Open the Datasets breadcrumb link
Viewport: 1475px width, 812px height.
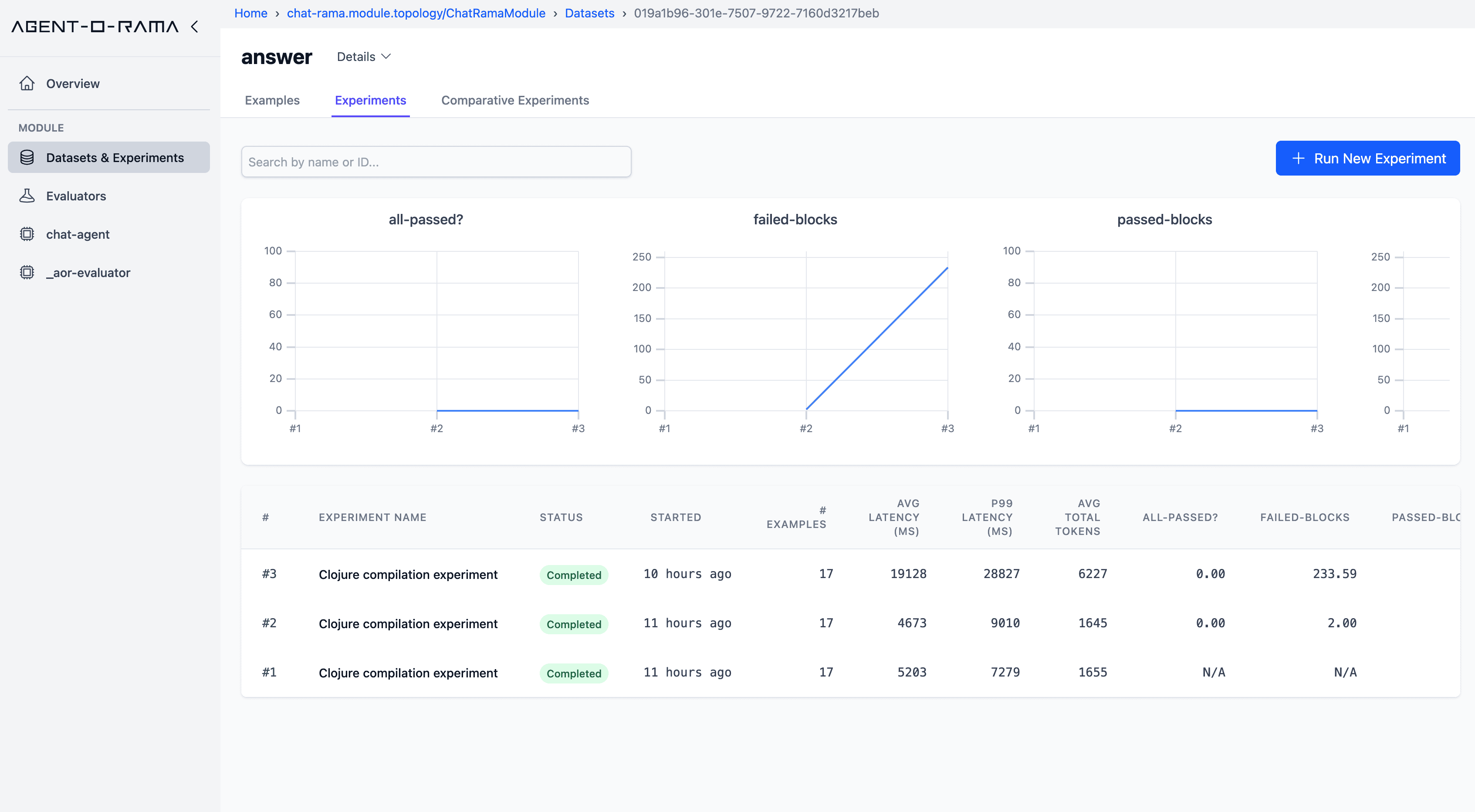pyautogui.click(x=589, y=13)
